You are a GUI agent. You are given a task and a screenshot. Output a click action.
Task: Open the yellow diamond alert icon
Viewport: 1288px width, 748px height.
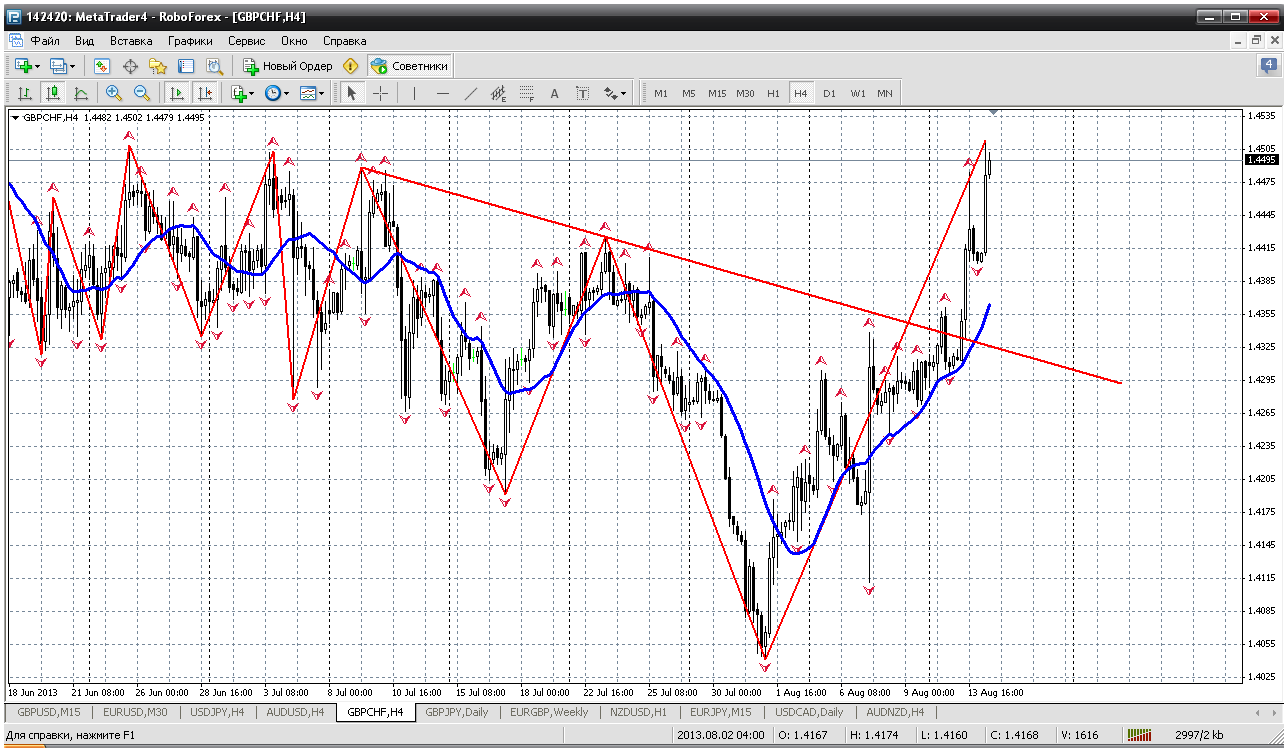point(350,66)
